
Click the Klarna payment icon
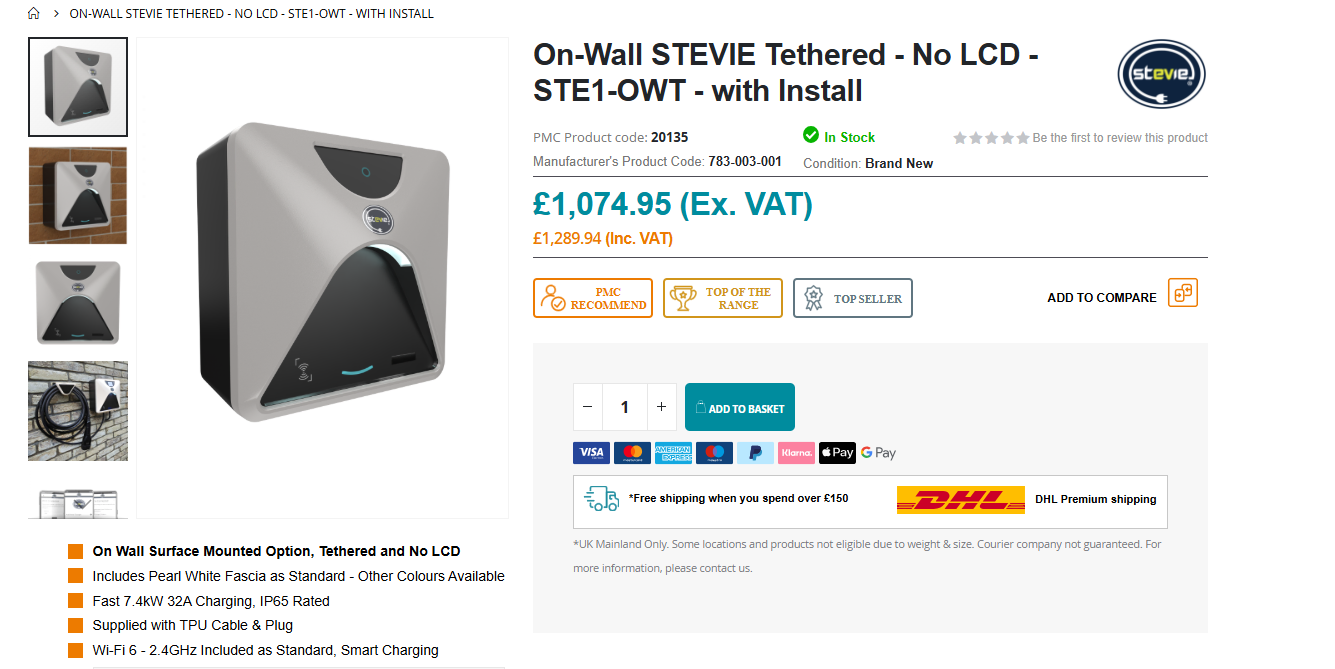click(796, 453)
